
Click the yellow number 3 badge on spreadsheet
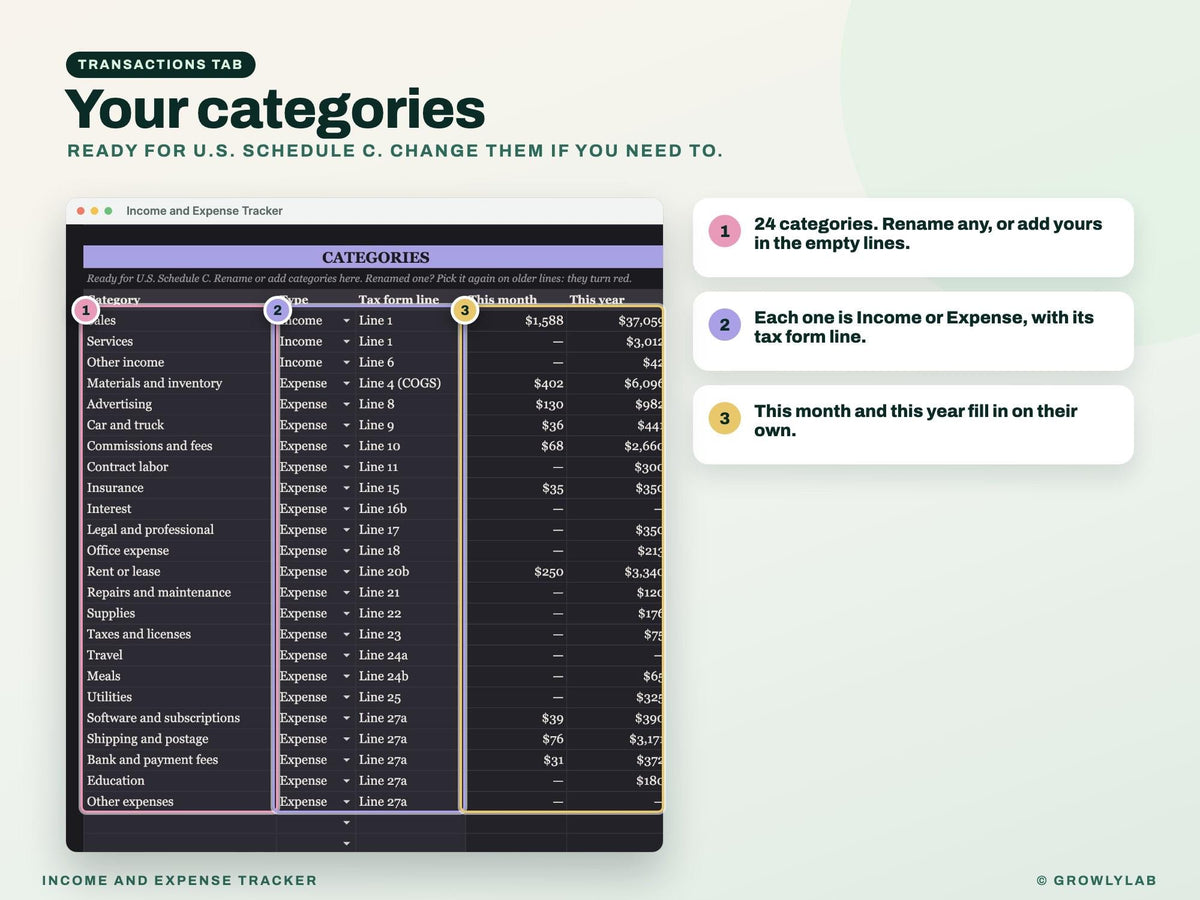tap(464, 310)
